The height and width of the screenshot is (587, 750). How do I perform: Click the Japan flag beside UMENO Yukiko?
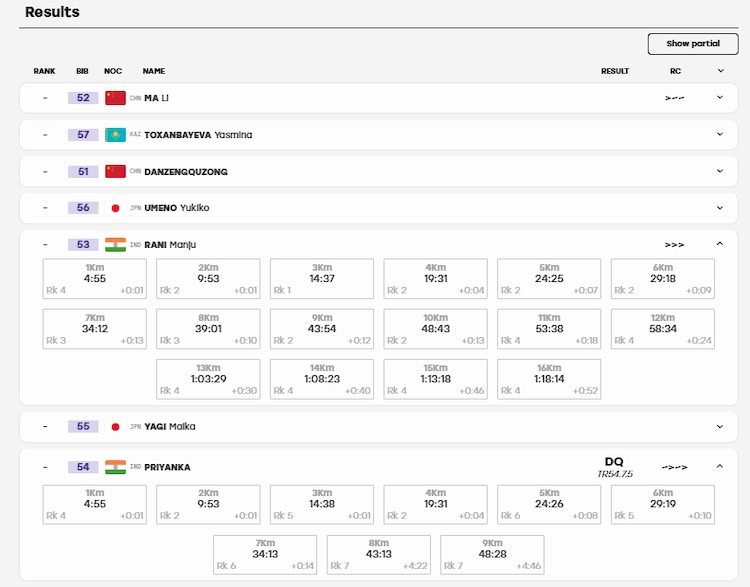(x=115, y=208)
